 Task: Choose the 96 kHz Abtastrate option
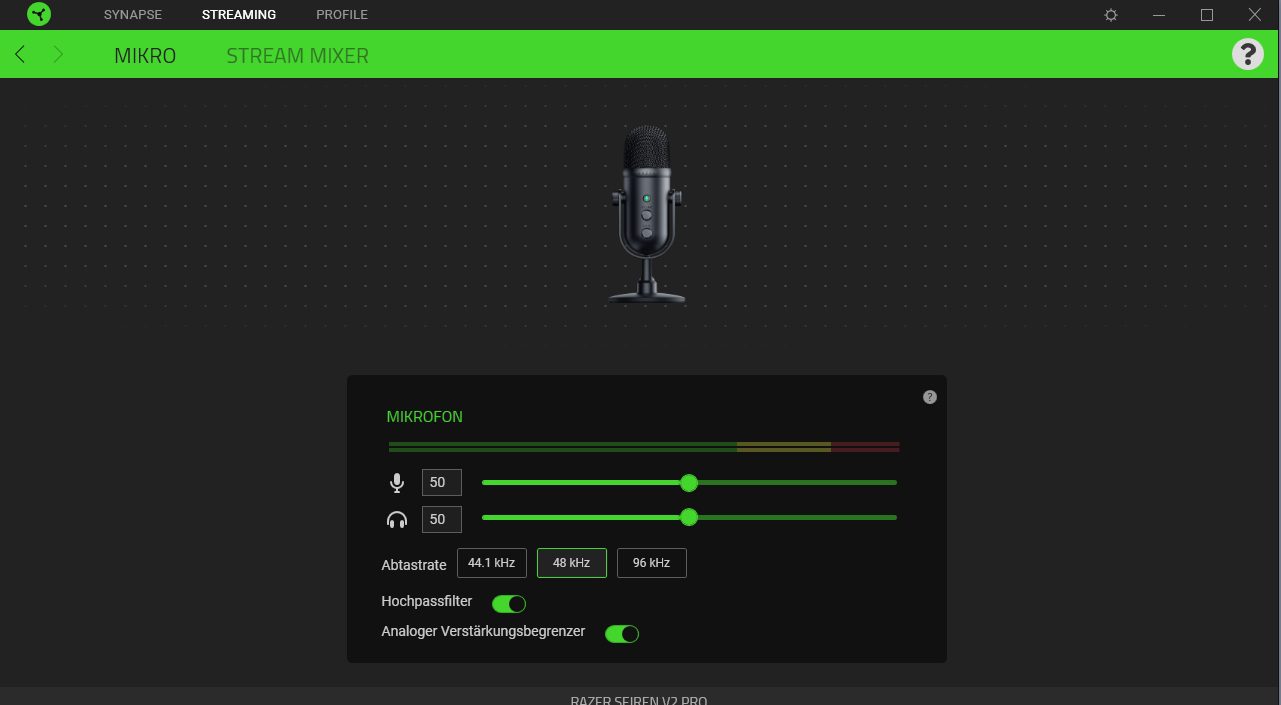click(x=651, y=563)
